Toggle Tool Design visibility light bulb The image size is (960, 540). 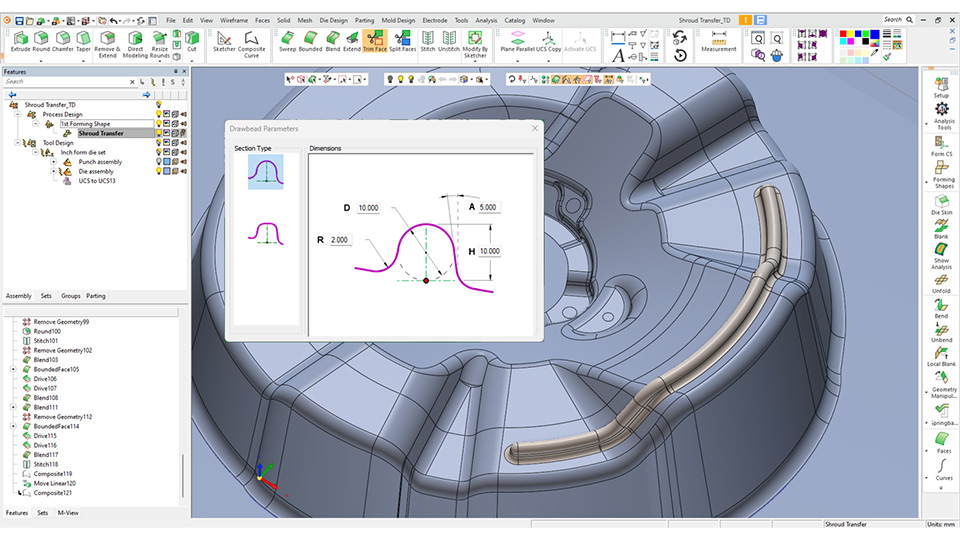(159, 143)
